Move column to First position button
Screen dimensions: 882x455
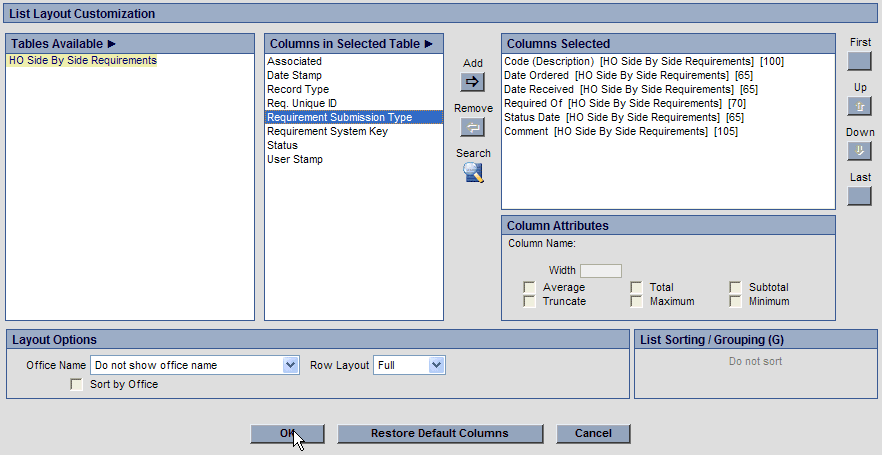point(859,61)
